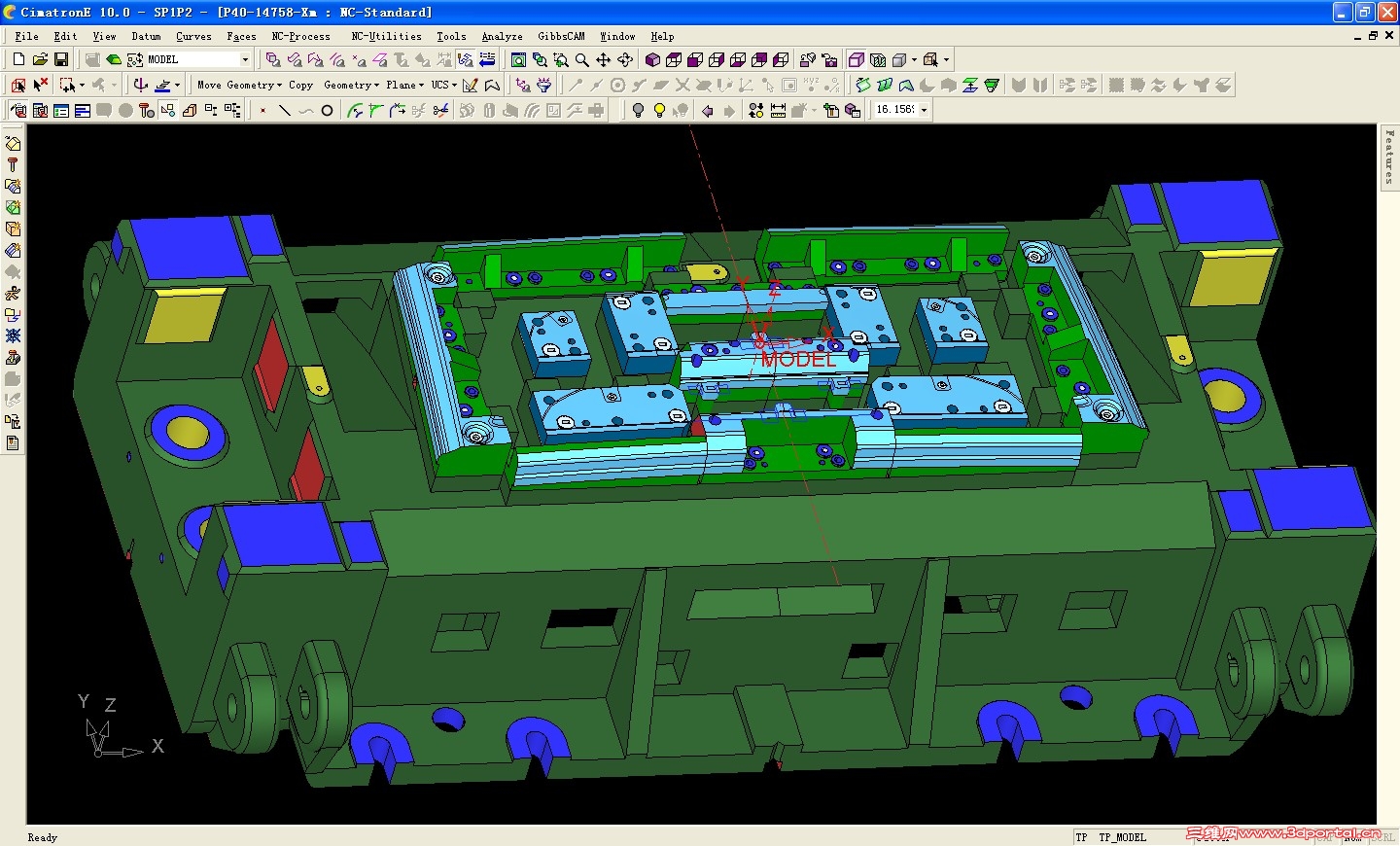Click the cursor with red X icon
The height and width of the screenshot is (846, 1400).
(x=40, y=85)
